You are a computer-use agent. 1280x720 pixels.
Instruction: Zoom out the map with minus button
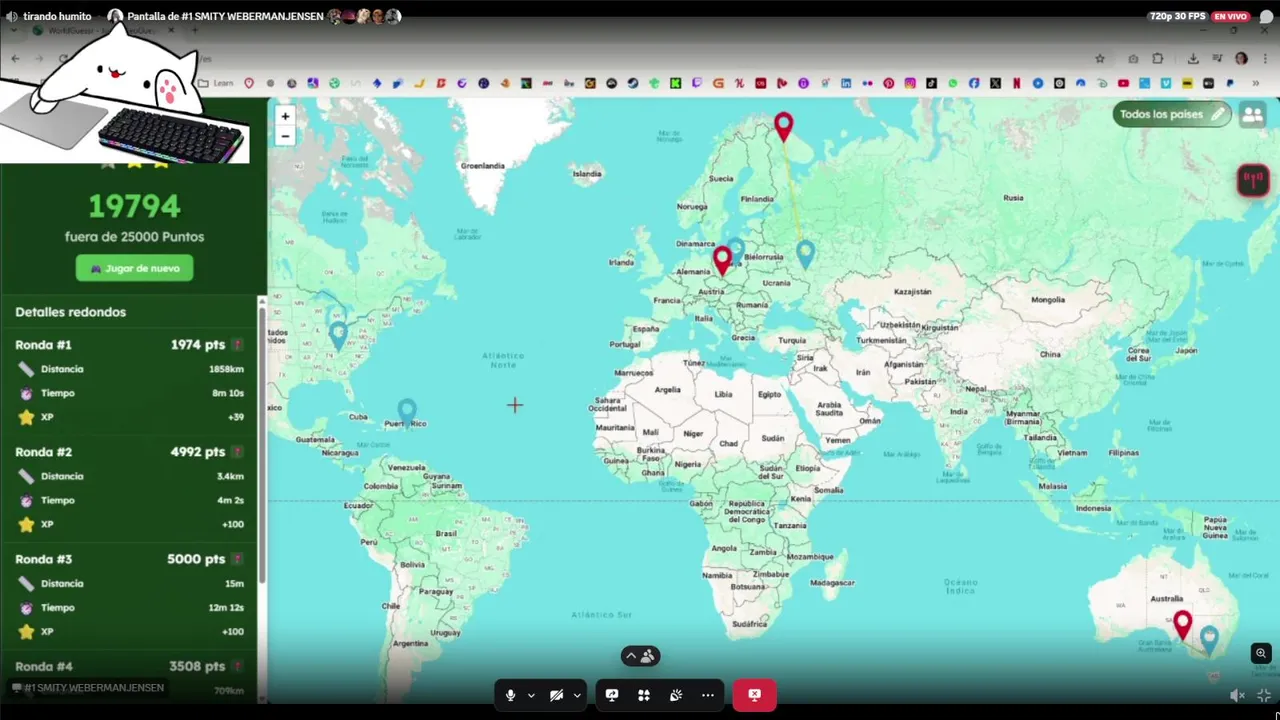point(285,136)
